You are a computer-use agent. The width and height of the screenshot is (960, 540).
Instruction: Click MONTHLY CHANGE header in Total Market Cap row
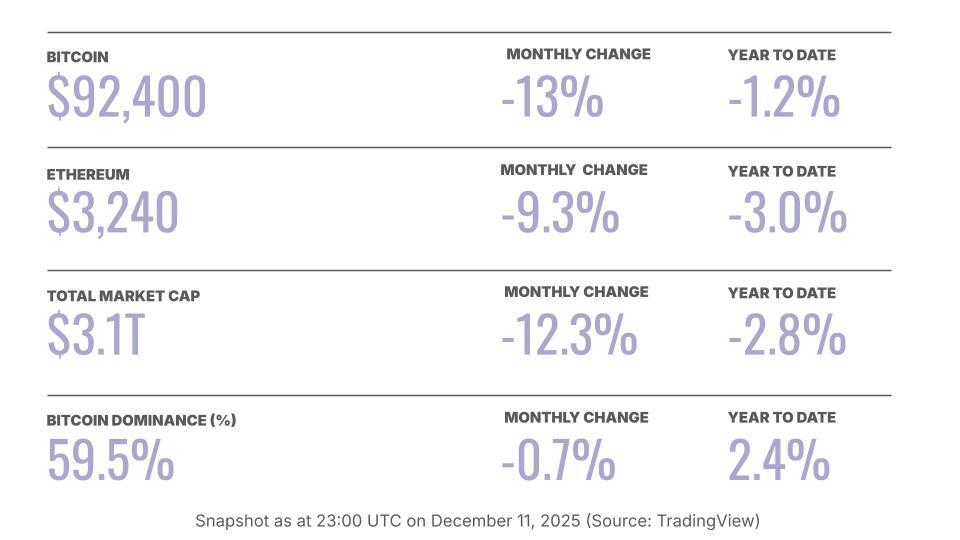(x=576, y=292)
